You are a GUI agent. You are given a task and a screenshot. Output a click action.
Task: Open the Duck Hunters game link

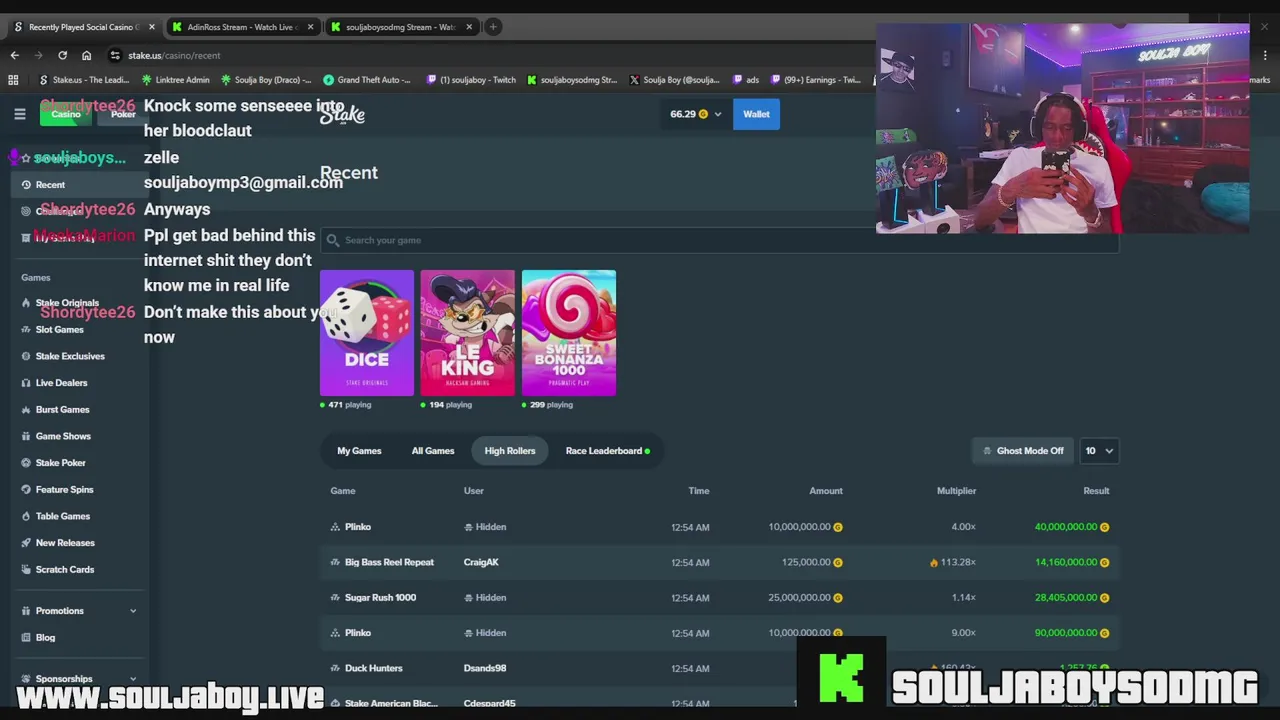click(x=373, y=668)
